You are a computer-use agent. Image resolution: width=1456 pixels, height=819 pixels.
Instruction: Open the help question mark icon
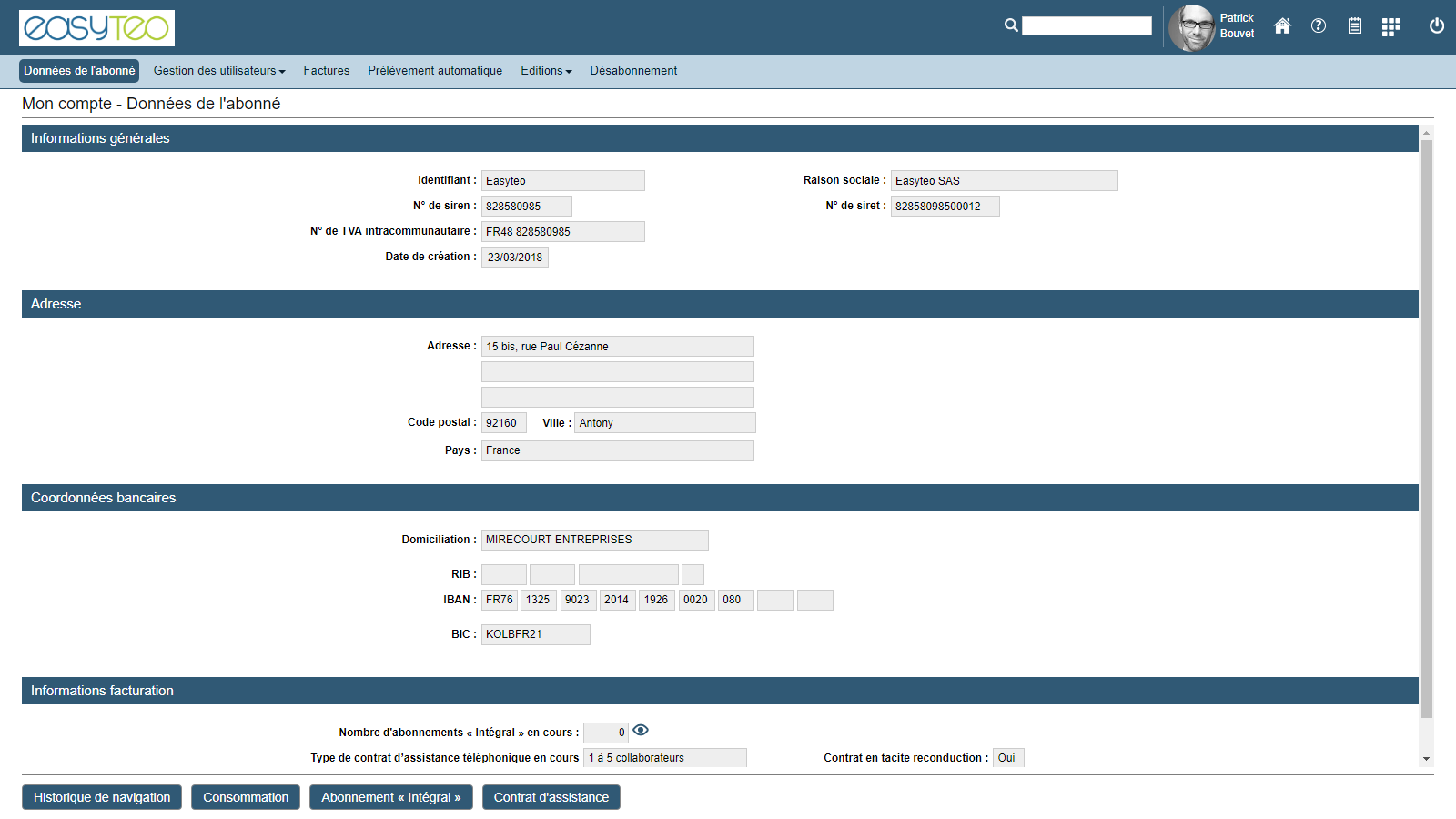coord(1319,26)
